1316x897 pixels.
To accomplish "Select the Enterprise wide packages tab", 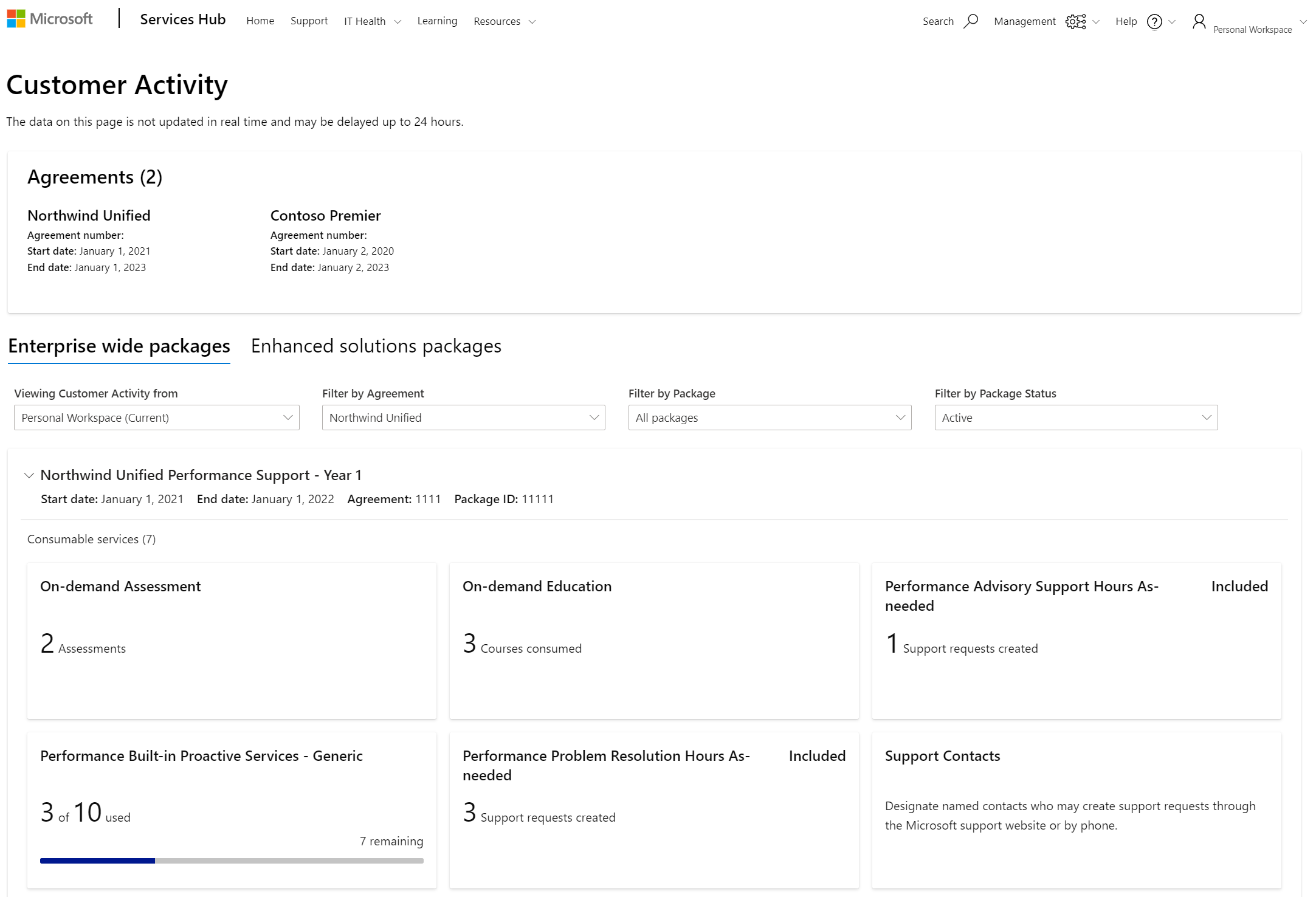I will (x=118, y=345).
